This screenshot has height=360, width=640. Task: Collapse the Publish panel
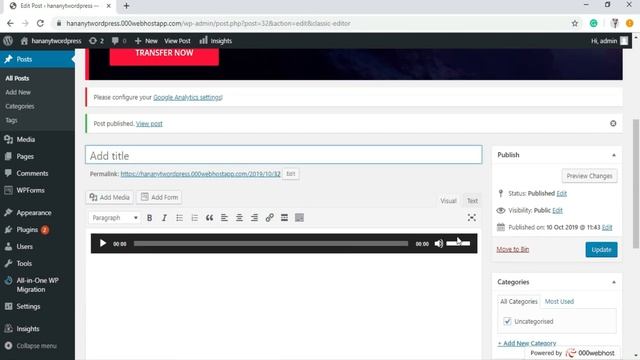613,155
